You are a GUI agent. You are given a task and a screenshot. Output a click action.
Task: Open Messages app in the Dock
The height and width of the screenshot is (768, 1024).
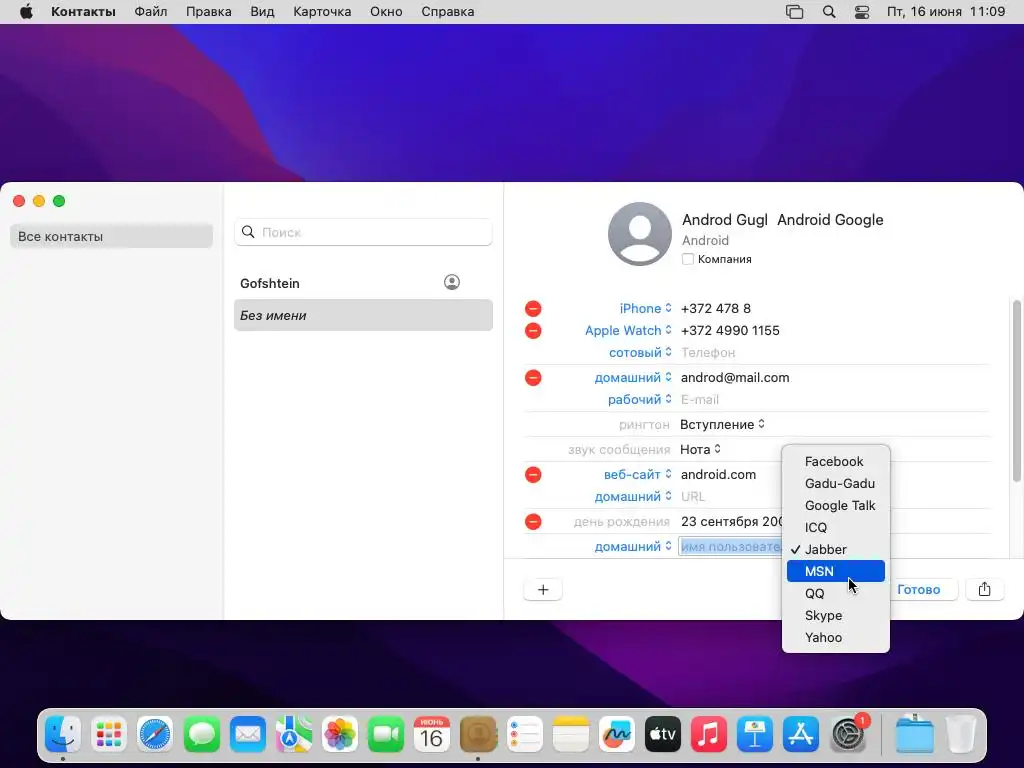(x=201, y=734)
